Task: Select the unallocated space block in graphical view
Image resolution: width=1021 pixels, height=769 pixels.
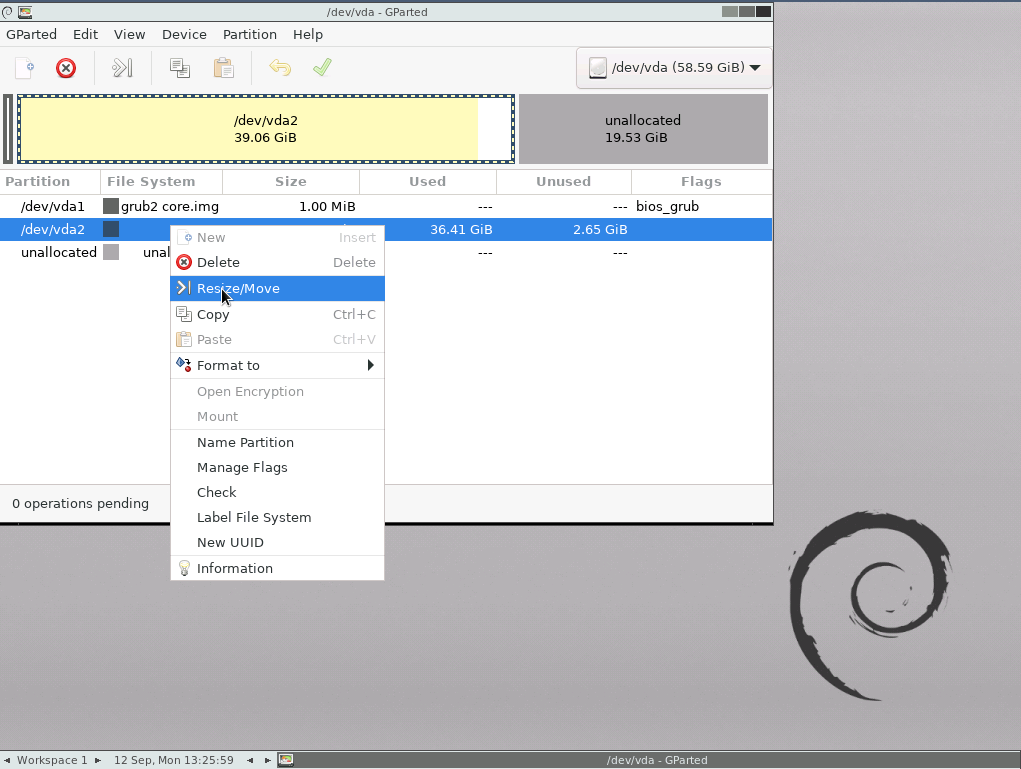Action: point(643,128)
